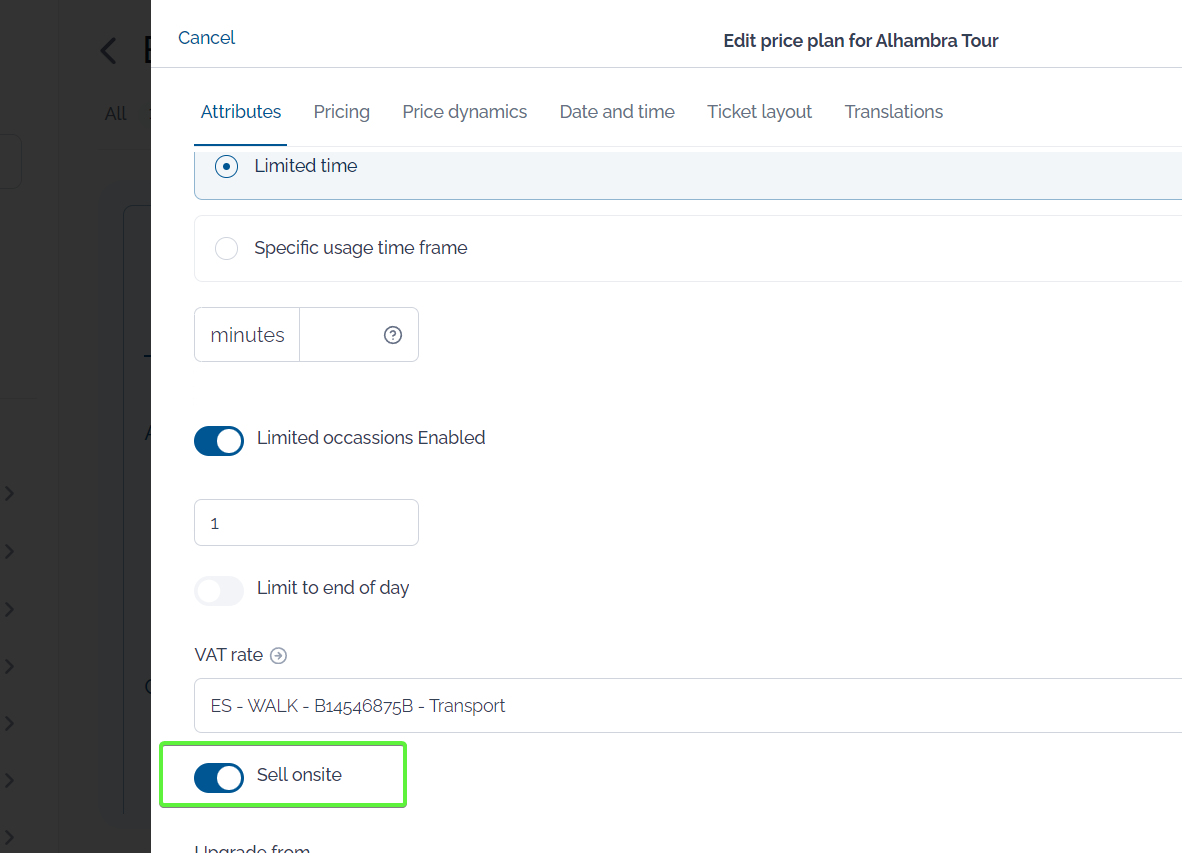Open the Translations tab
This screenshot has height=853, width=1182.
pos(893,112)
